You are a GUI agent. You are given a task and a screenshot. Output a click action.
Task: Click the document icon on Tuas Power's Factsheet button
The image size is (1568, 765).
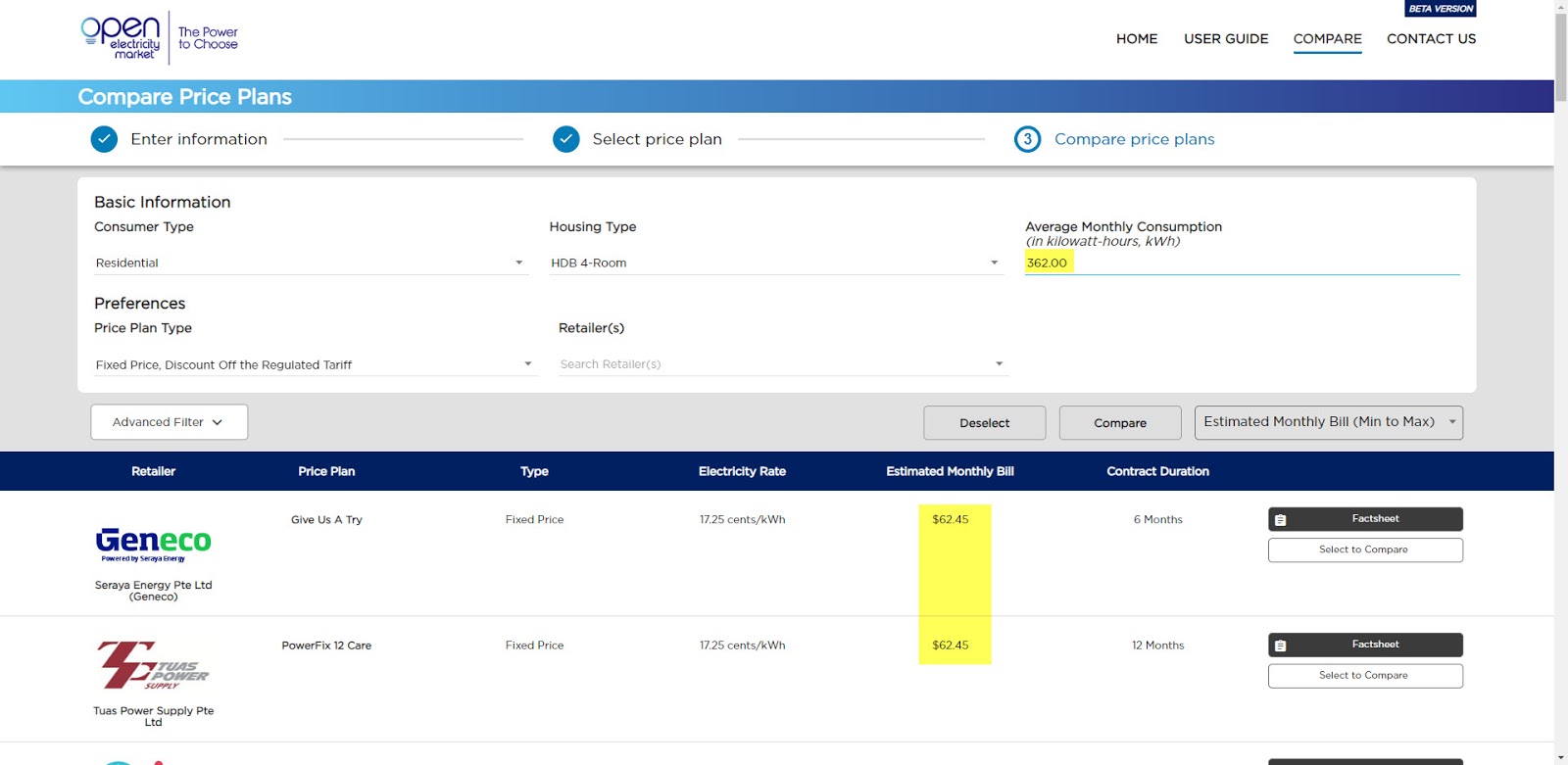pos(1280,645)
